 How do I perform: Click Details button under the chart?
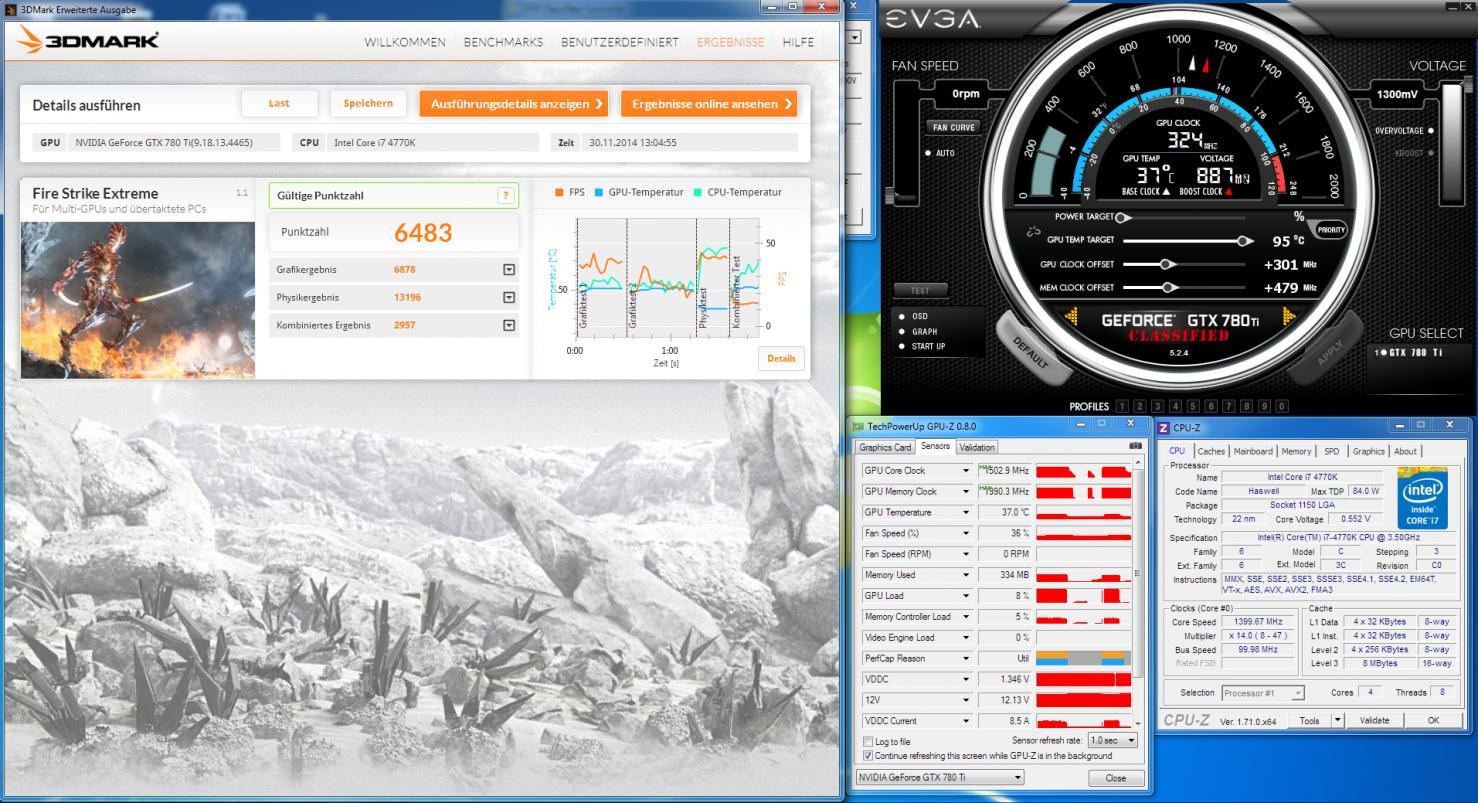(781, 358)
